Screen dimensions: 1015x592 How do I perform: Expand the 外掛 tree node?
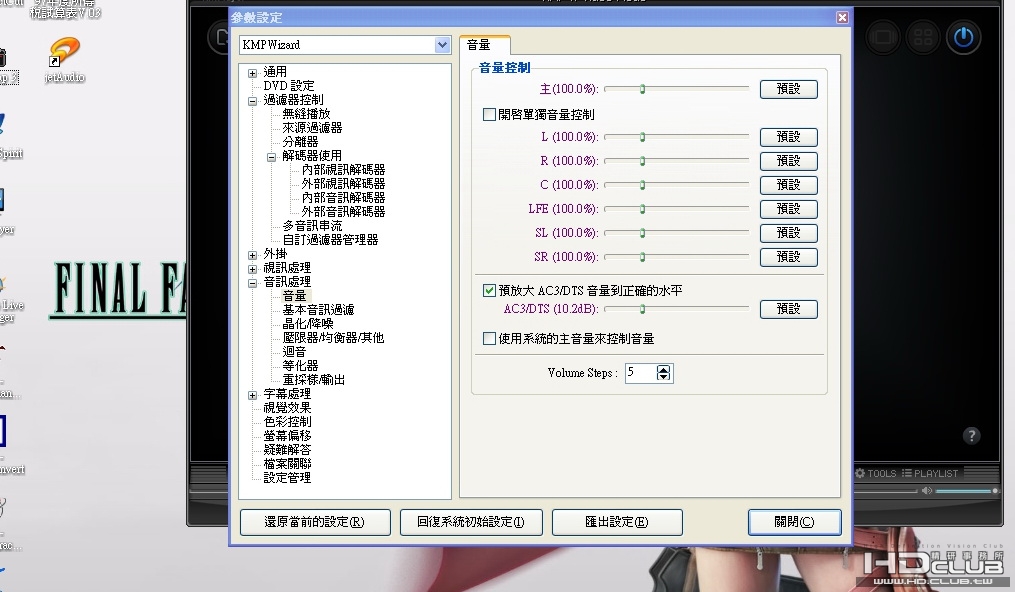tap(252, 255)
